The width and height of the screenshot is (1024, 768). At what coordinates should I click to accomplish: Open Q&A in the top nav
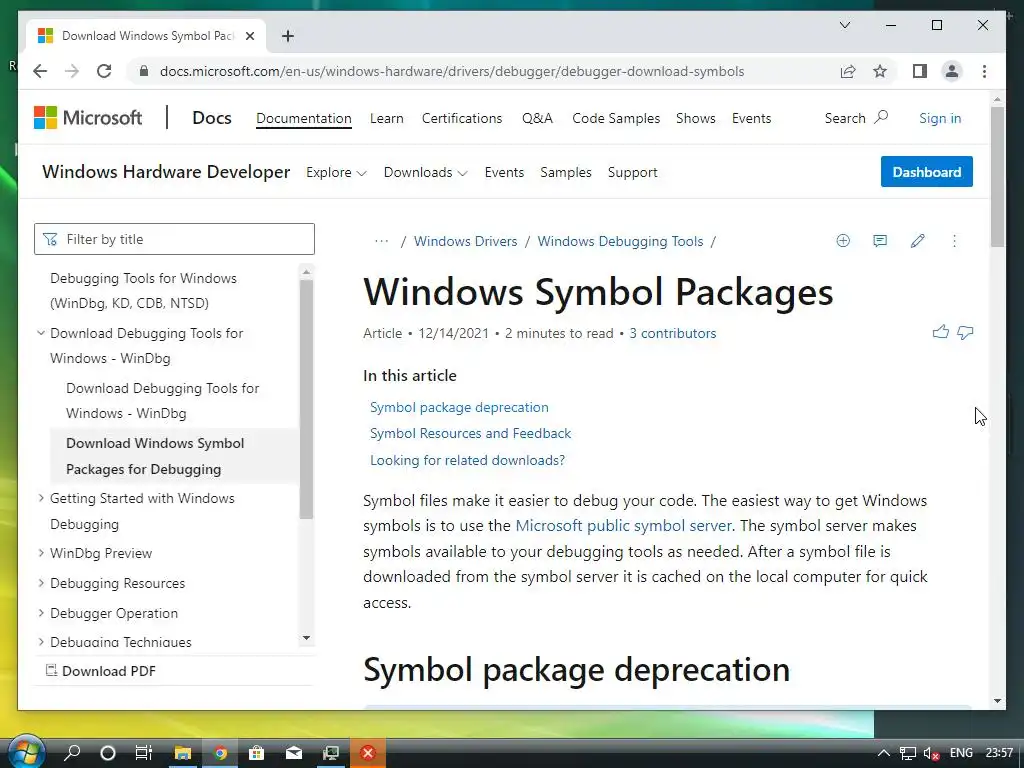tap(537, 118)
